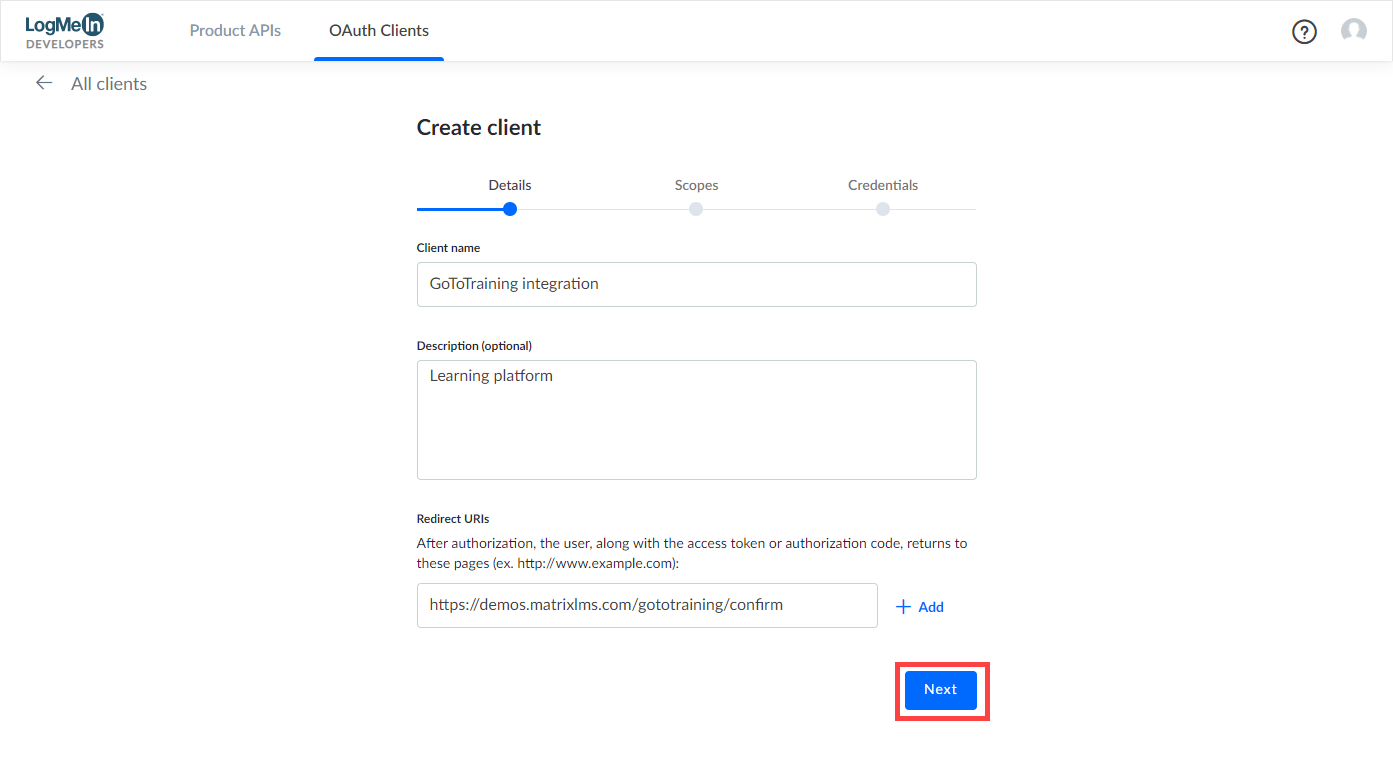Viewport: 1393px width, 767px height.
Task: Click the Scopes step progress dot
Action: [696, 209]
